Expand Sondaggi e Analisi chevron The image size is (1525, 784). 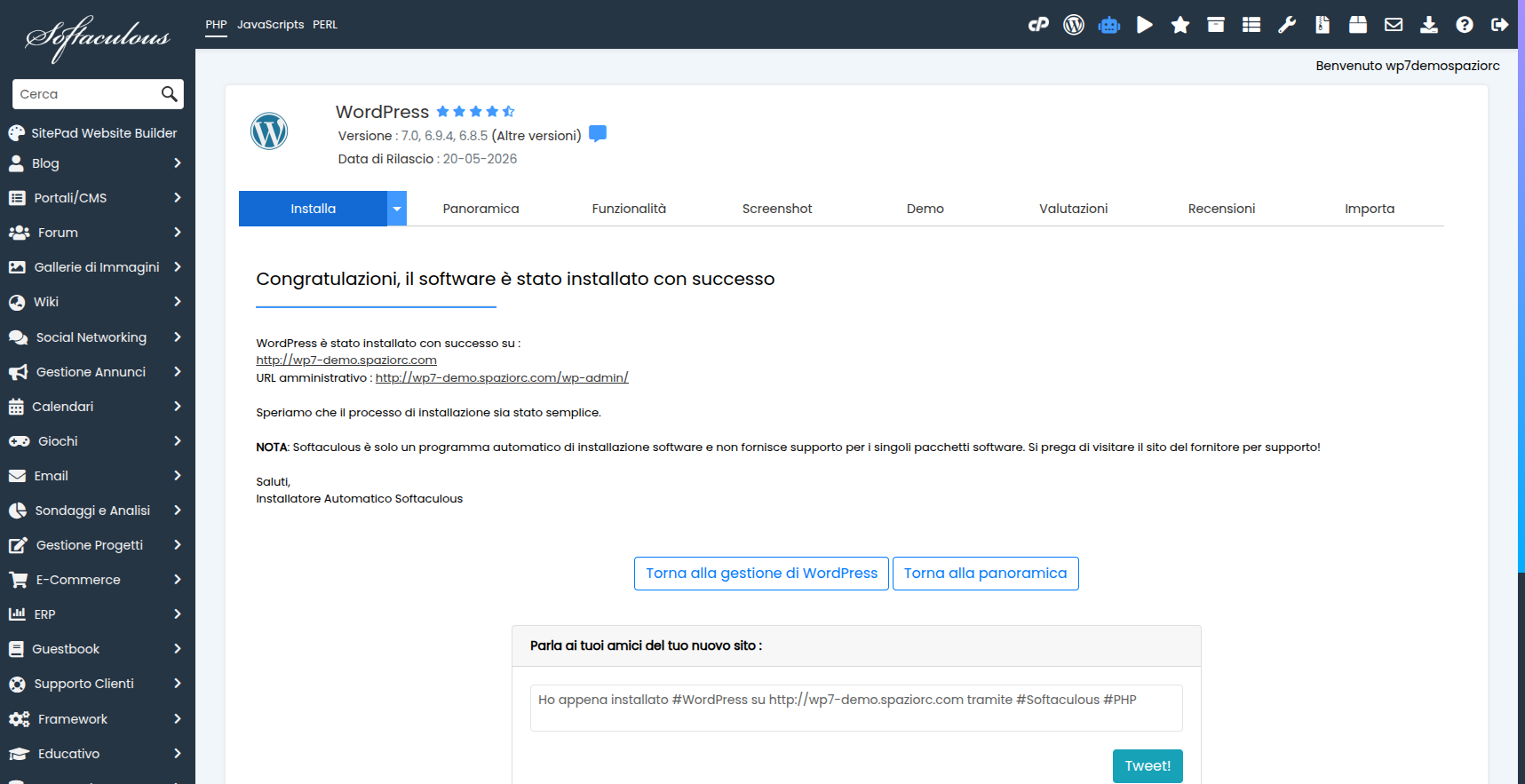click(x=178, y=511)
